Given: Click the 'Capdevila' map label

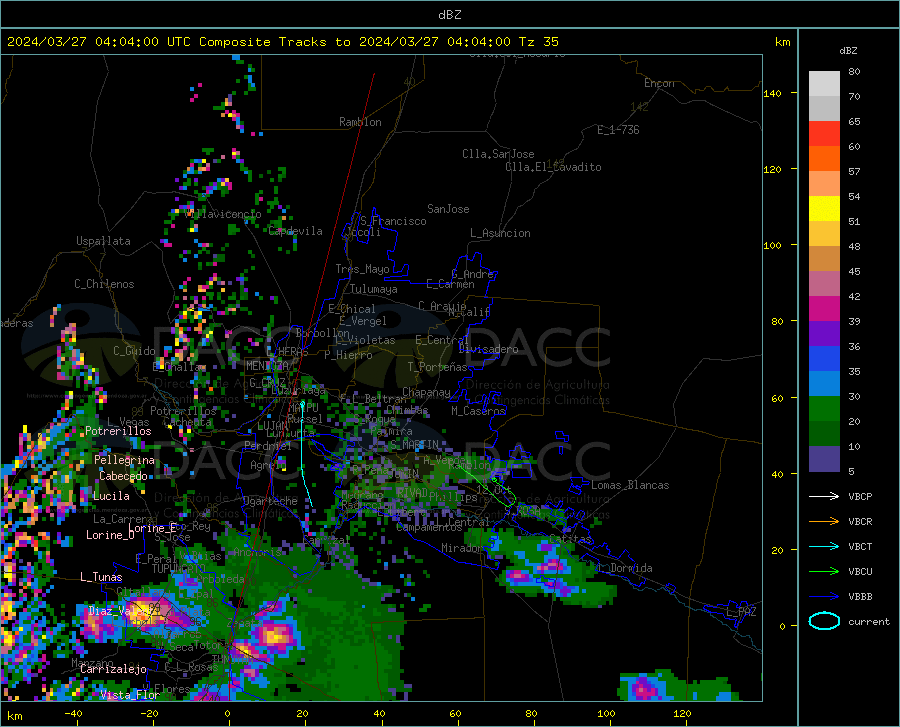Looking at the screenshot, I should point(296,231).
